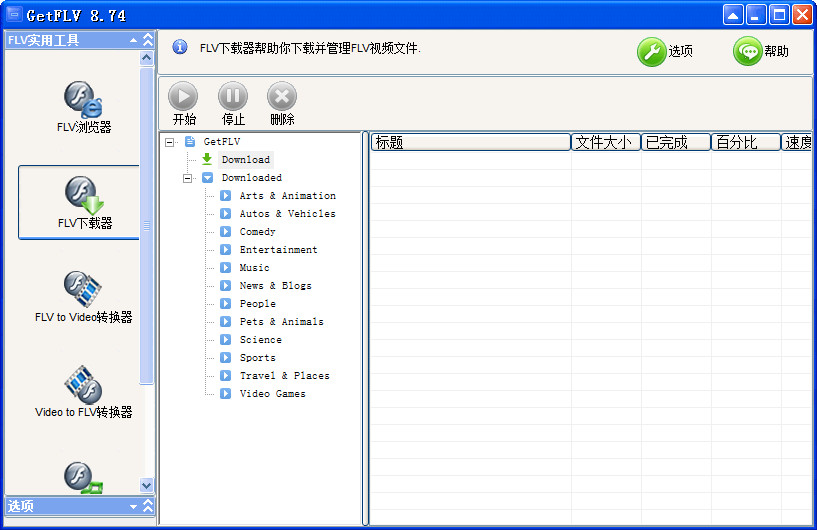Click the green Download arrow icon
The image size is (817, 530).
point(207,159)
